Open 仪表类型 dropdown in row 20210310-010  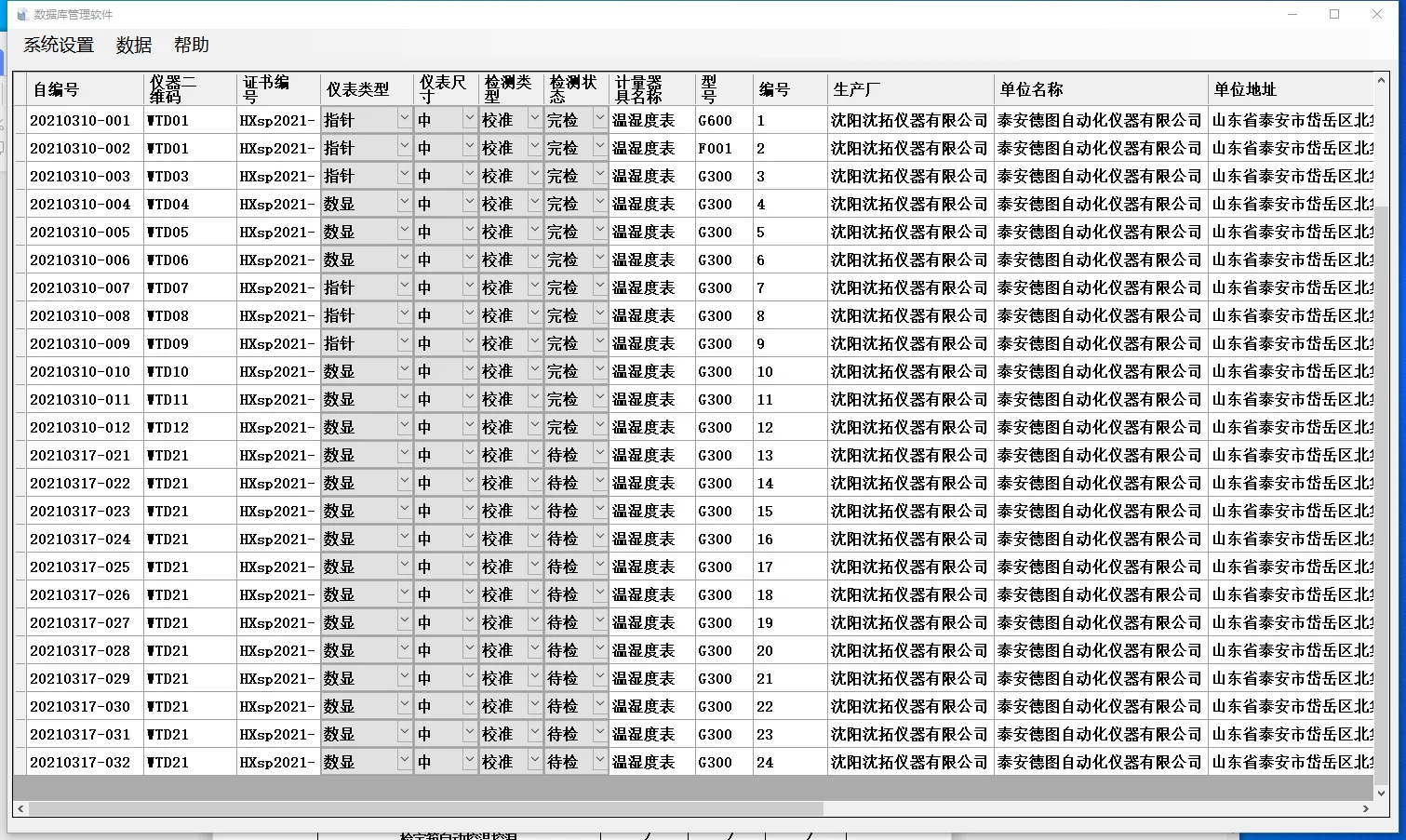[405, 370]
